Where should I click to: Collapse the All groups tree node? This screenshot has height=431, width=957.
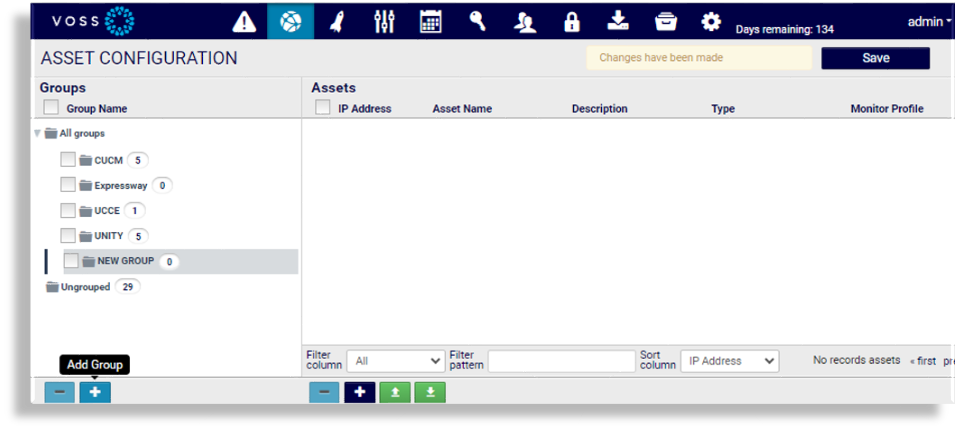[38, 133]
